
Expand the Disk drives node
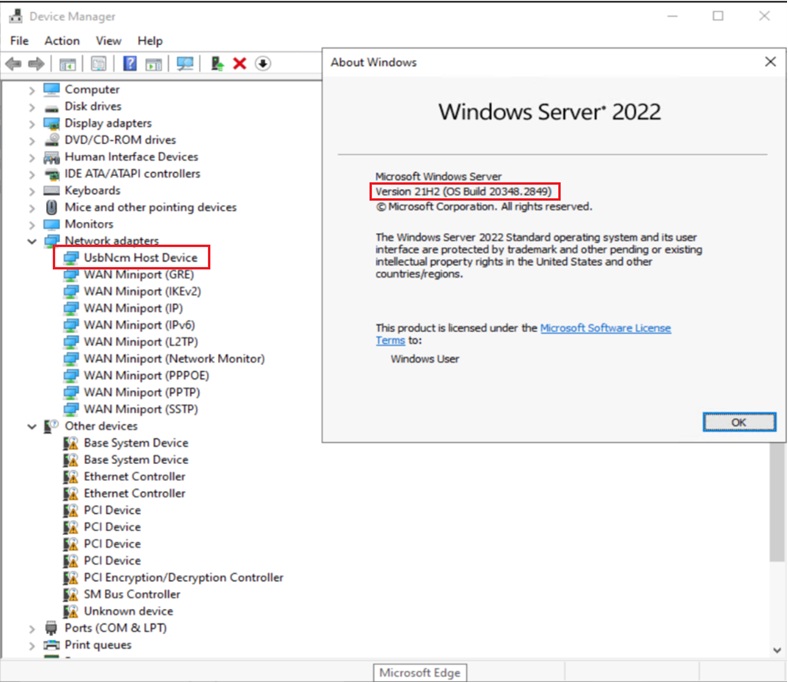pyautogui.click(x=32, y=107)
